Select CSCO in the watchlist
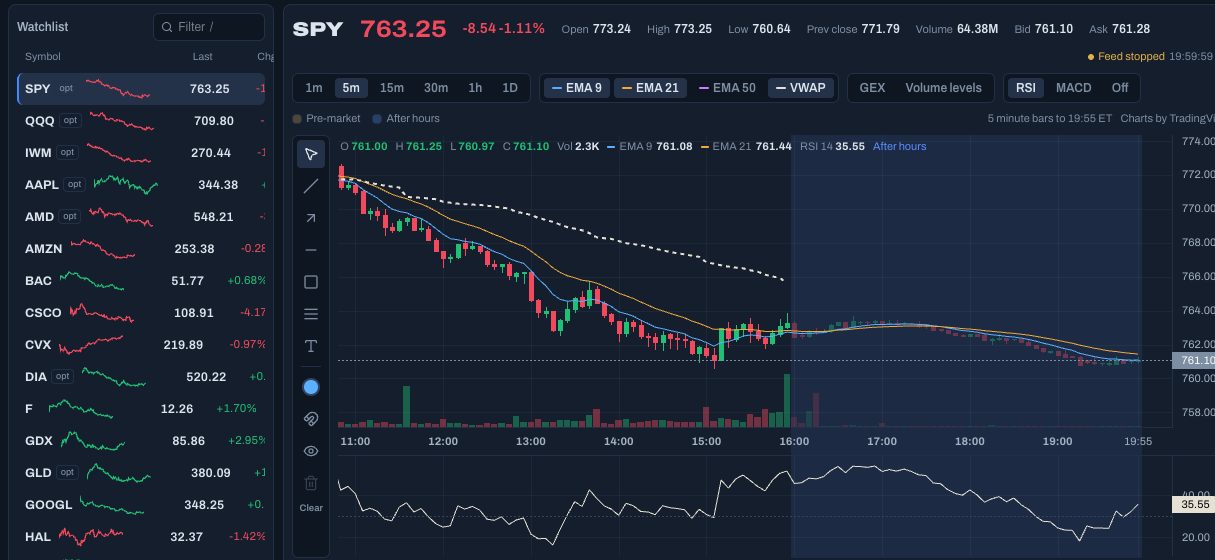 [x=141, y=313]
